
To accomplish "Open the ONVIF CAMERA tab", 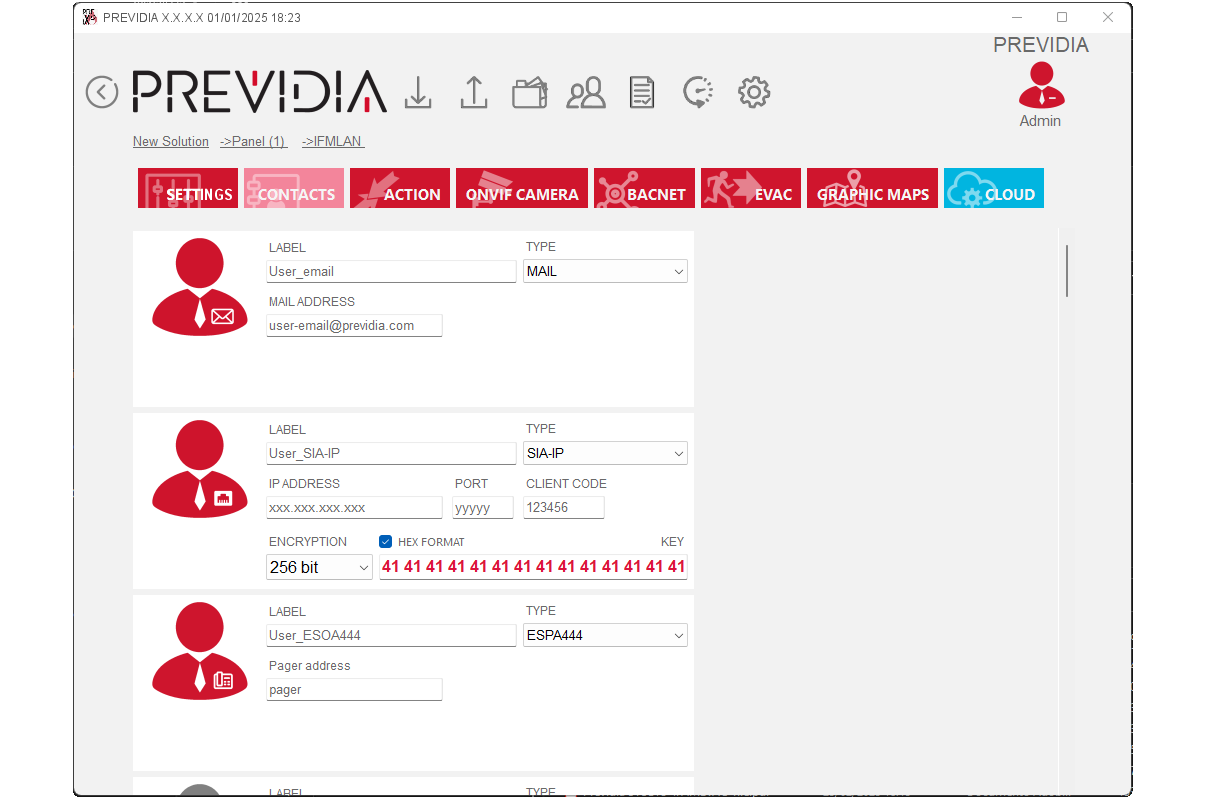I will [522, 189].
